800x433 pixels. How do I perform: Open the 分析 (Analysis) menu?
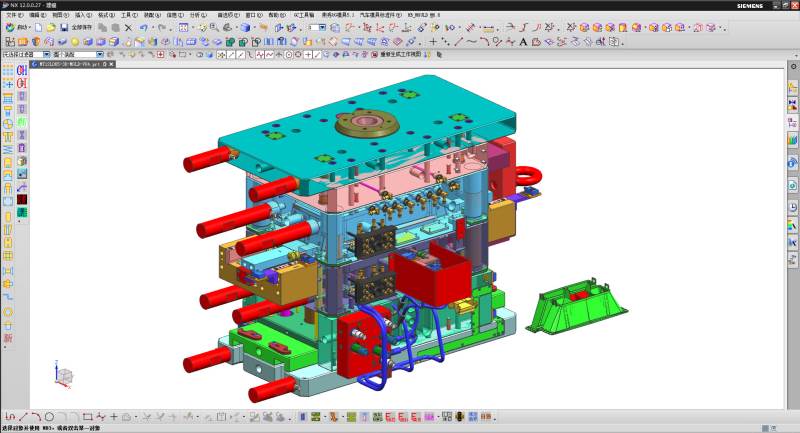pyautogui.click(x=195, y=16)
